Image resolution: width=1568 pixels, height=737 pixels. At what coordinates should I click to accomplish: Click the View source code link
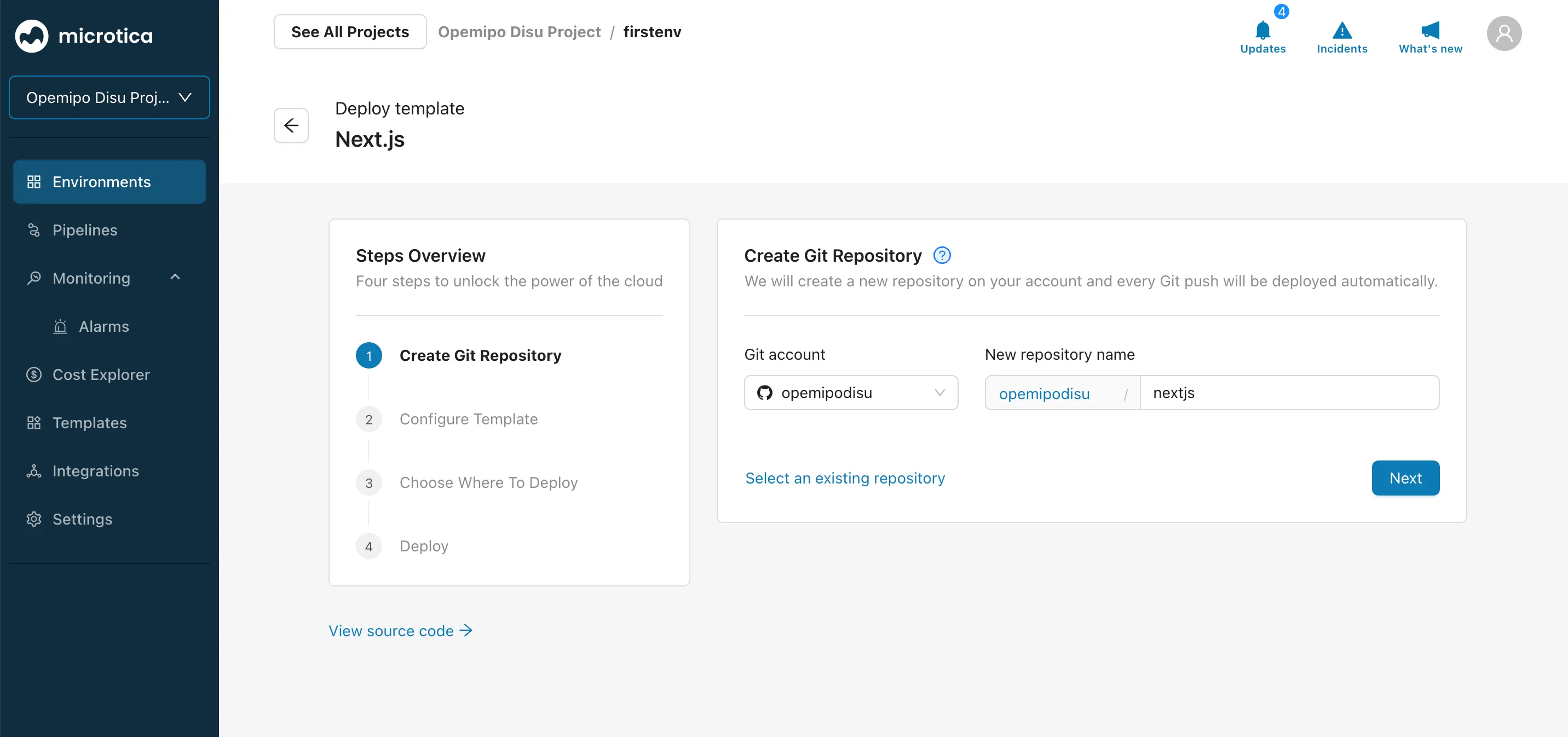coord(400,630)
